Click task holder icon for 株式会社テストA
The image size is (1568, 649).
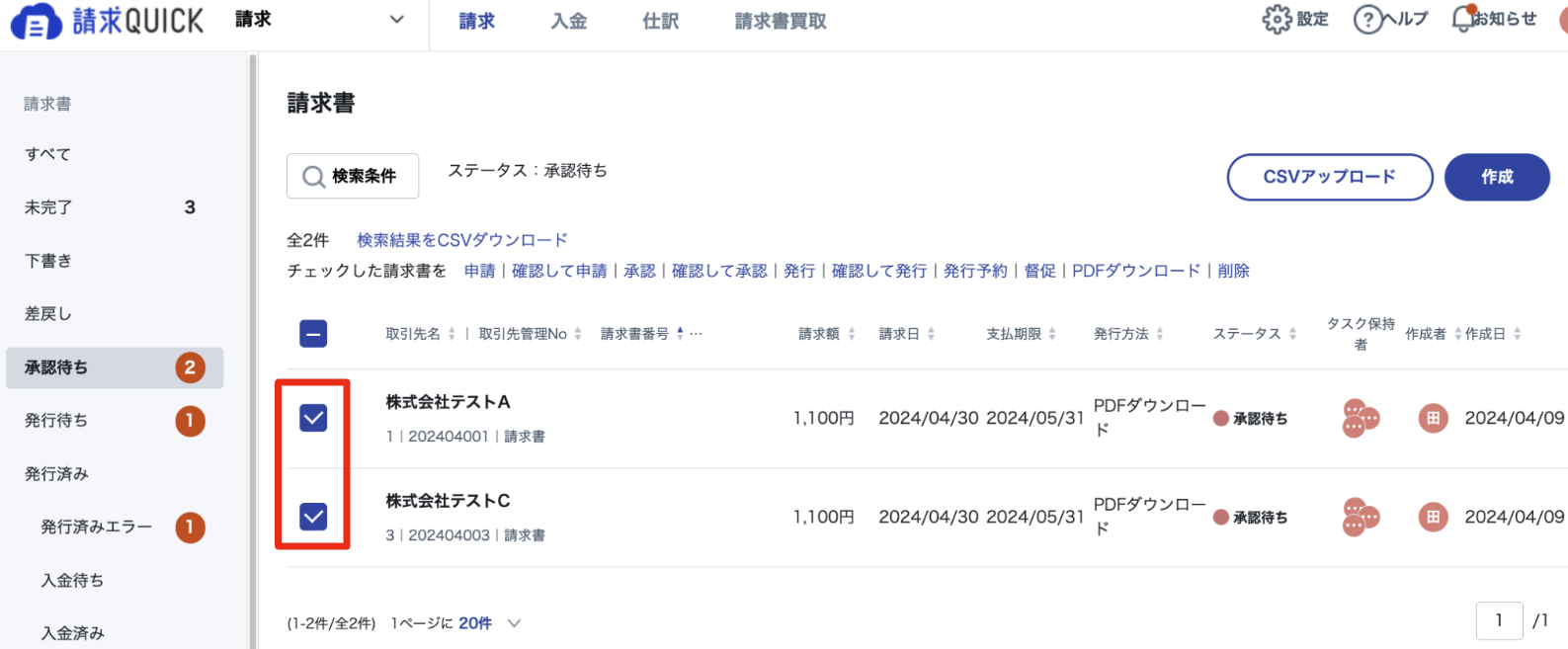pos(1360,419)
